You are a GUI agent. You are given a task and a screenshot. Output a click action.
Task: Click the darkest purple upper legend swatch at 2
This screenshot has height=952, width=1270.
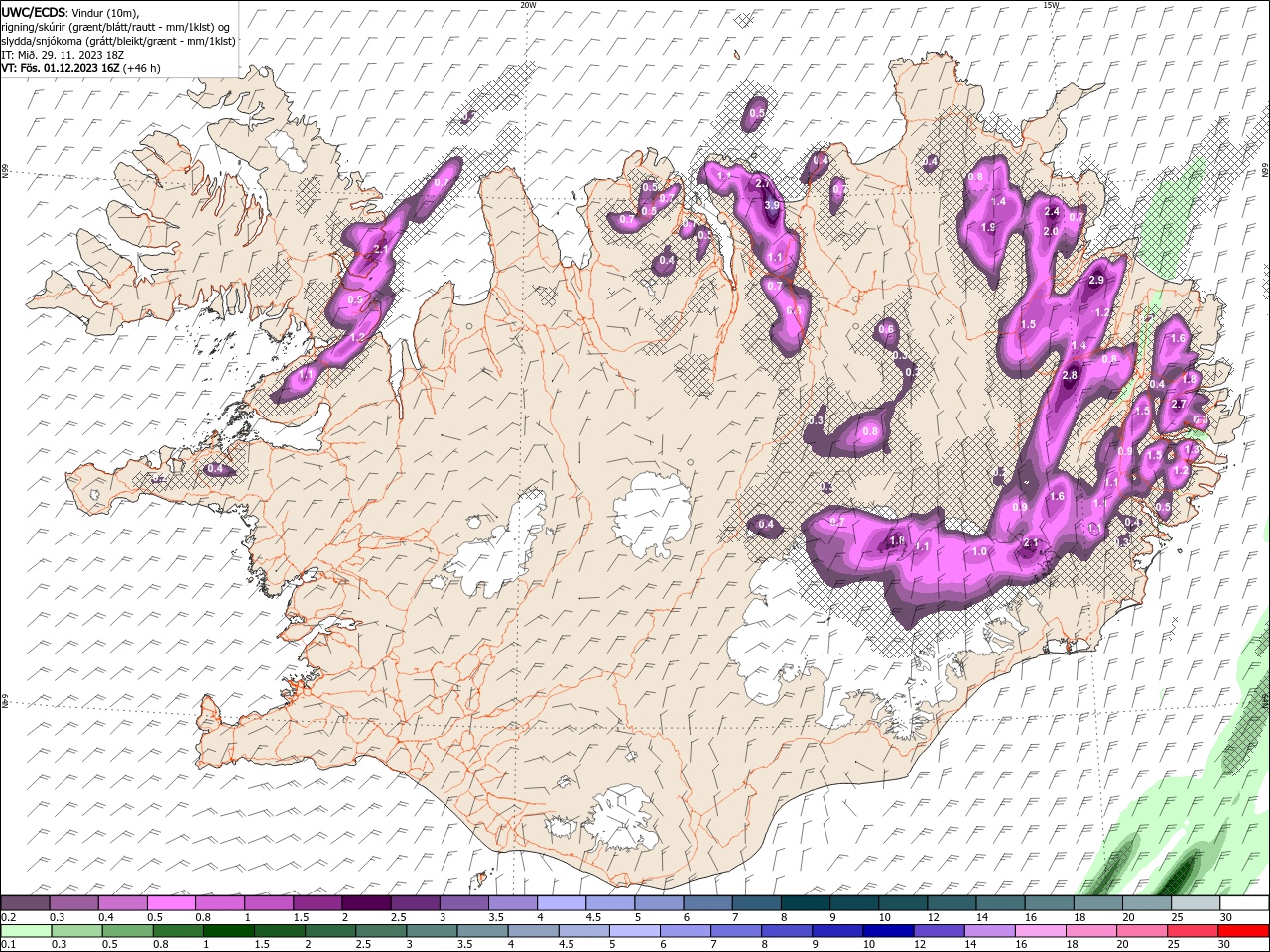[x=365, y=903]
